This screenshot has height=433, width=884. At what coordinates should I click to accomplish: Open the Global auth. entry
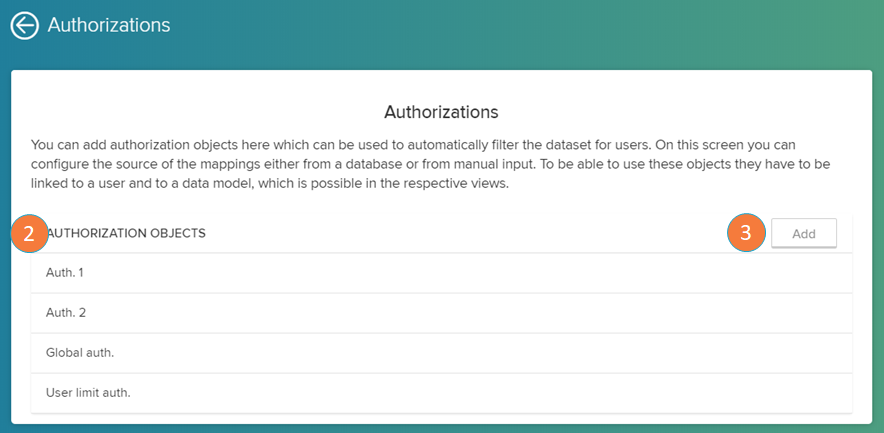[x=76, y=353]
